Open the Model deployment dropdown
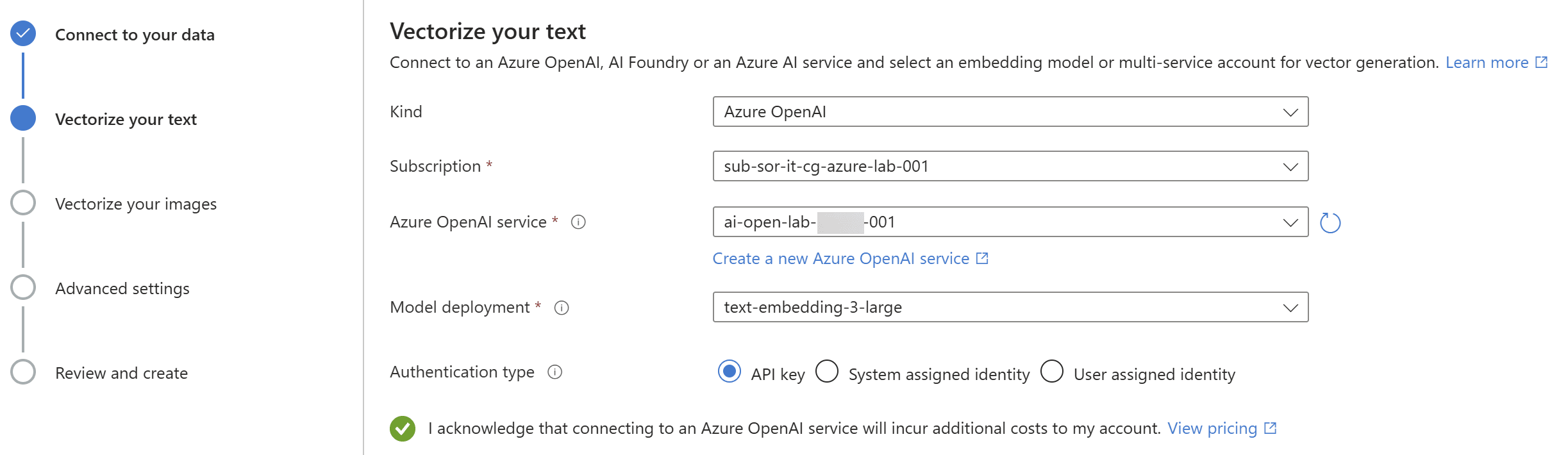The image size is (1568, 455). click(x=1010, y=307)
